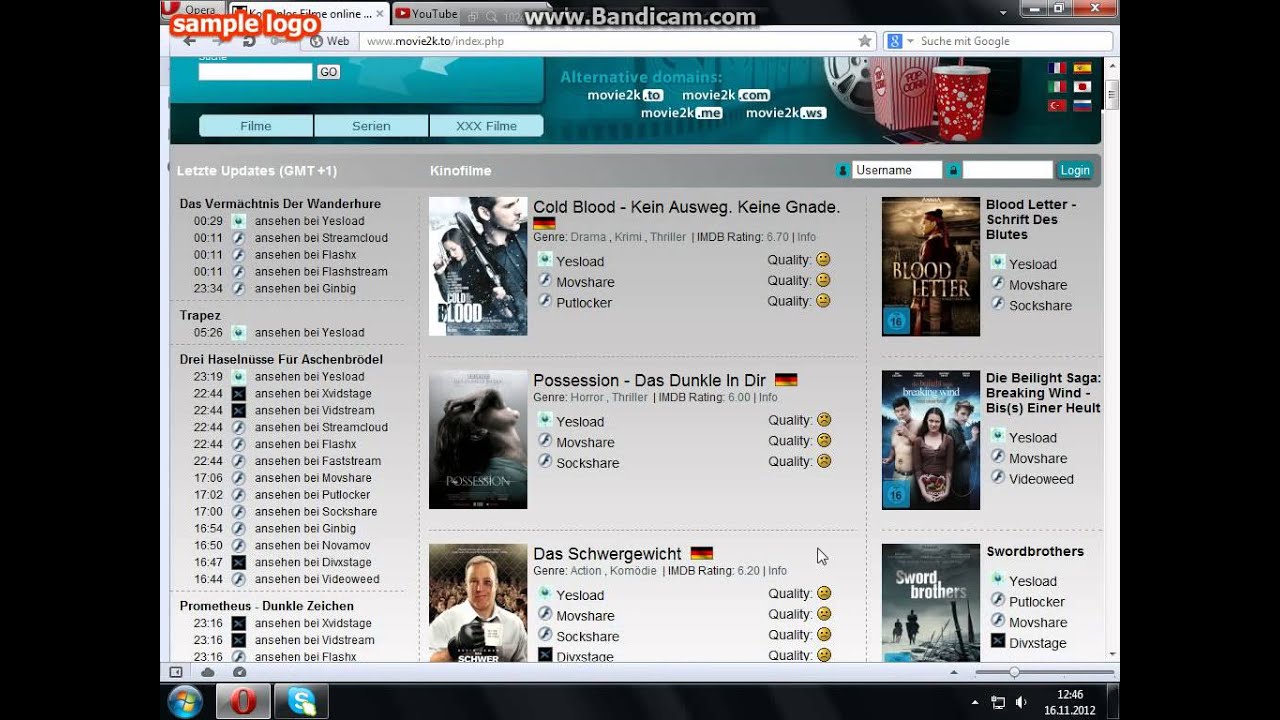
Task: Open the Blood Letter poster thumbnail
Action: coord(931,266)
